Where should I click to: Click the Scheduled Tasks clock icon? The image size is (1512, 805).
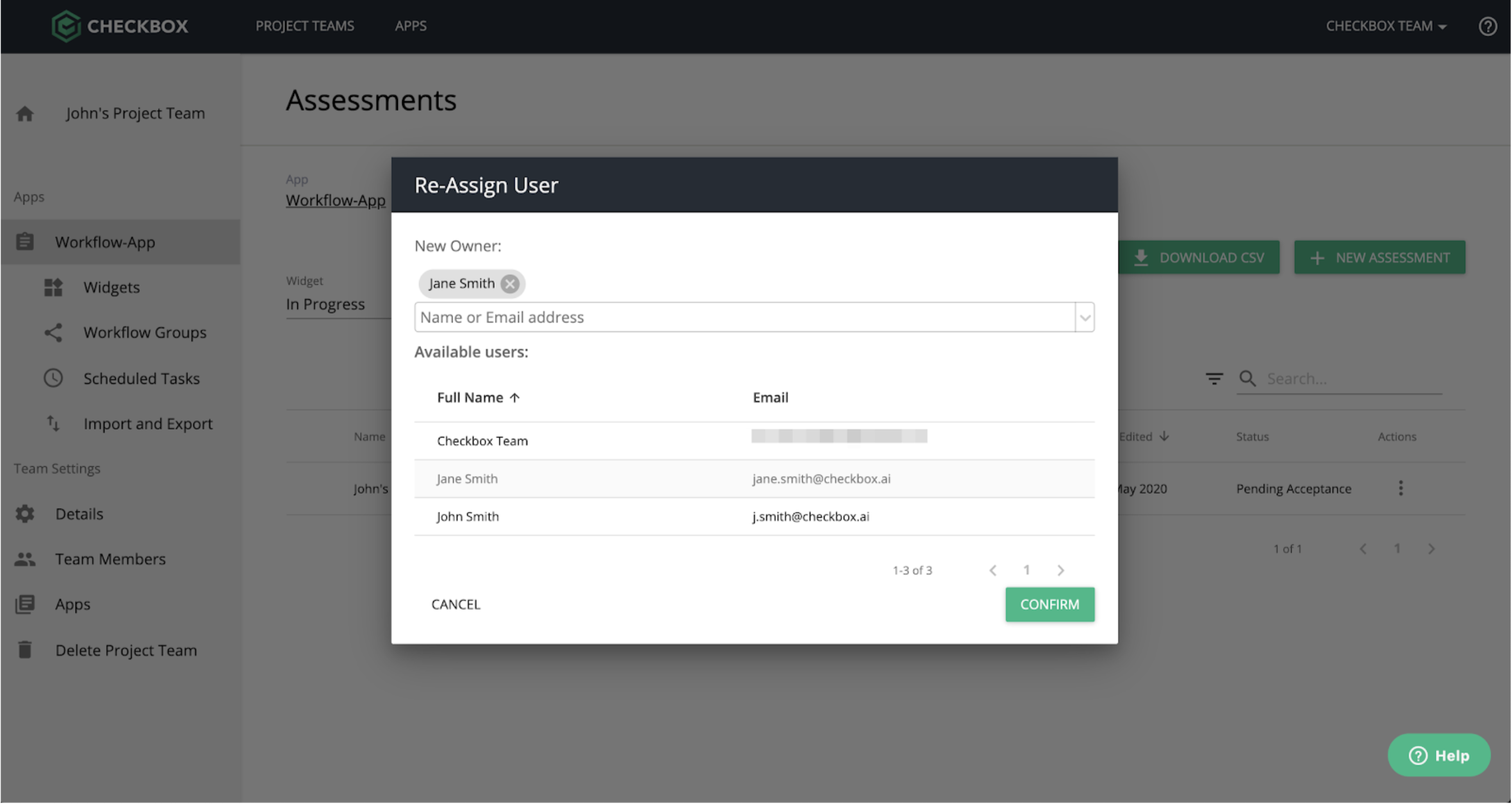pyautogui.click(x=53, y=378)
